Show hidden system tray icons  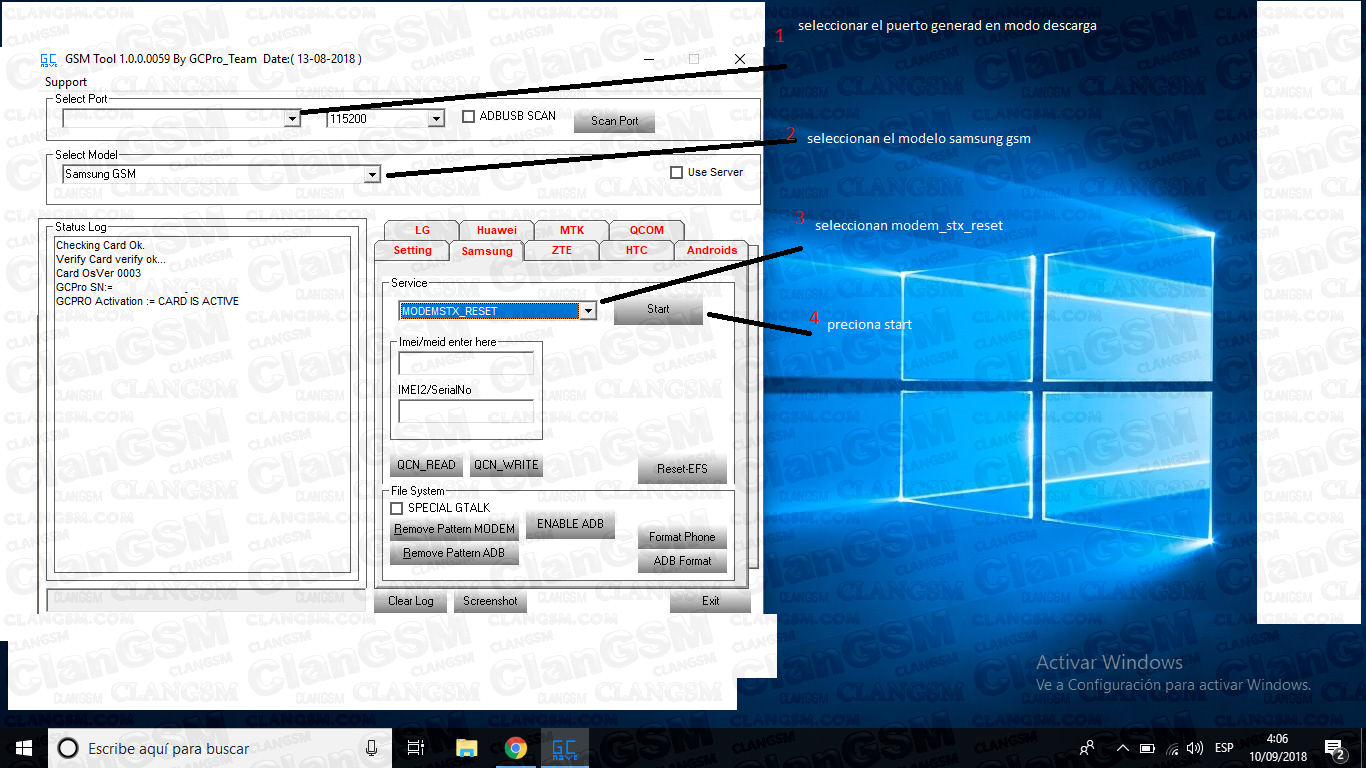click(x=1123, y=748)
